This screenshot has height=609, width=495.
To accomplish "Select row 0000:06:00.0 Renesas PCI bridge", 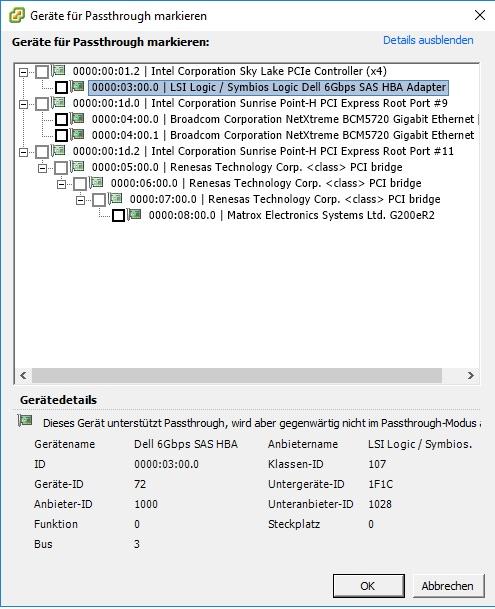I will 266,183.
